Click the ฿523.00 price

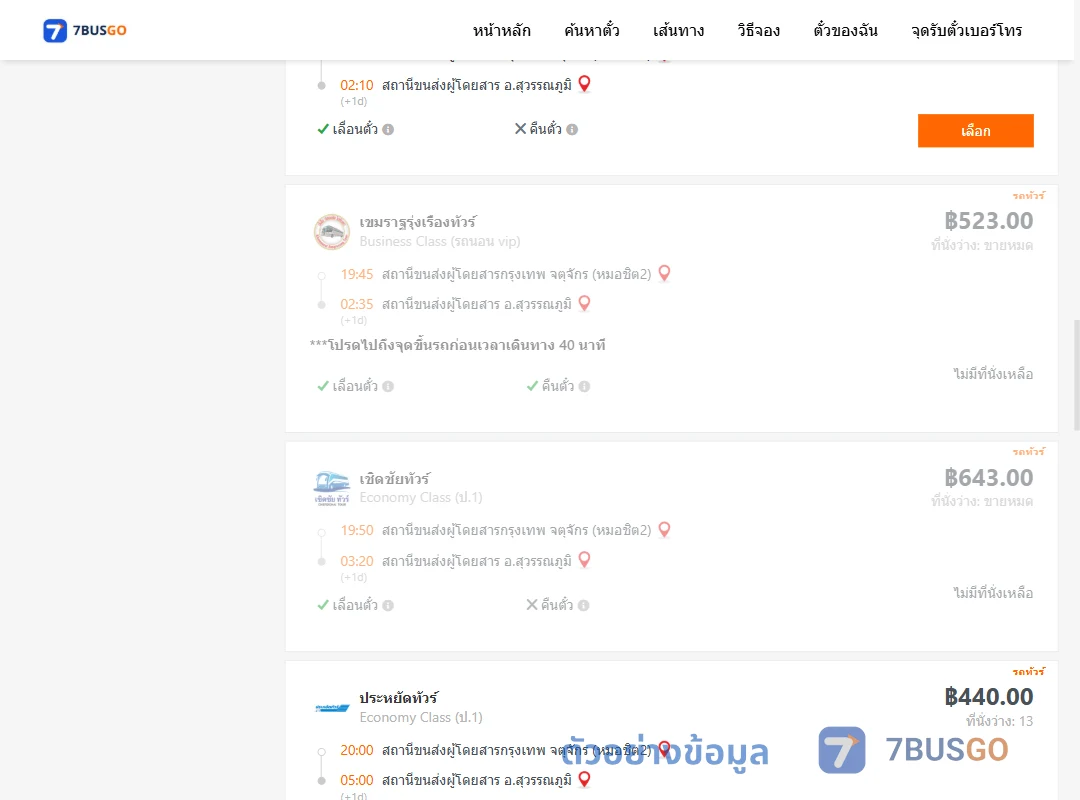(x=988, y=220)
